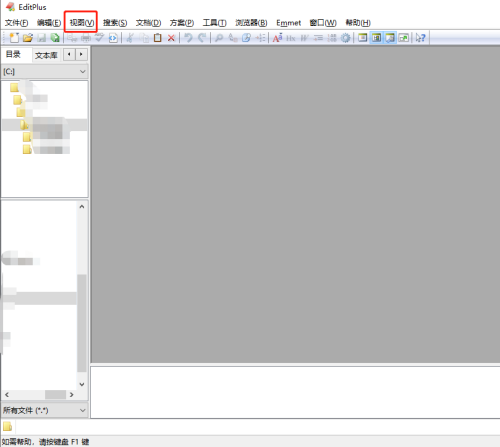
Task: Toggle the Hex Viewer toolbar button
Action: pos(291,38)
